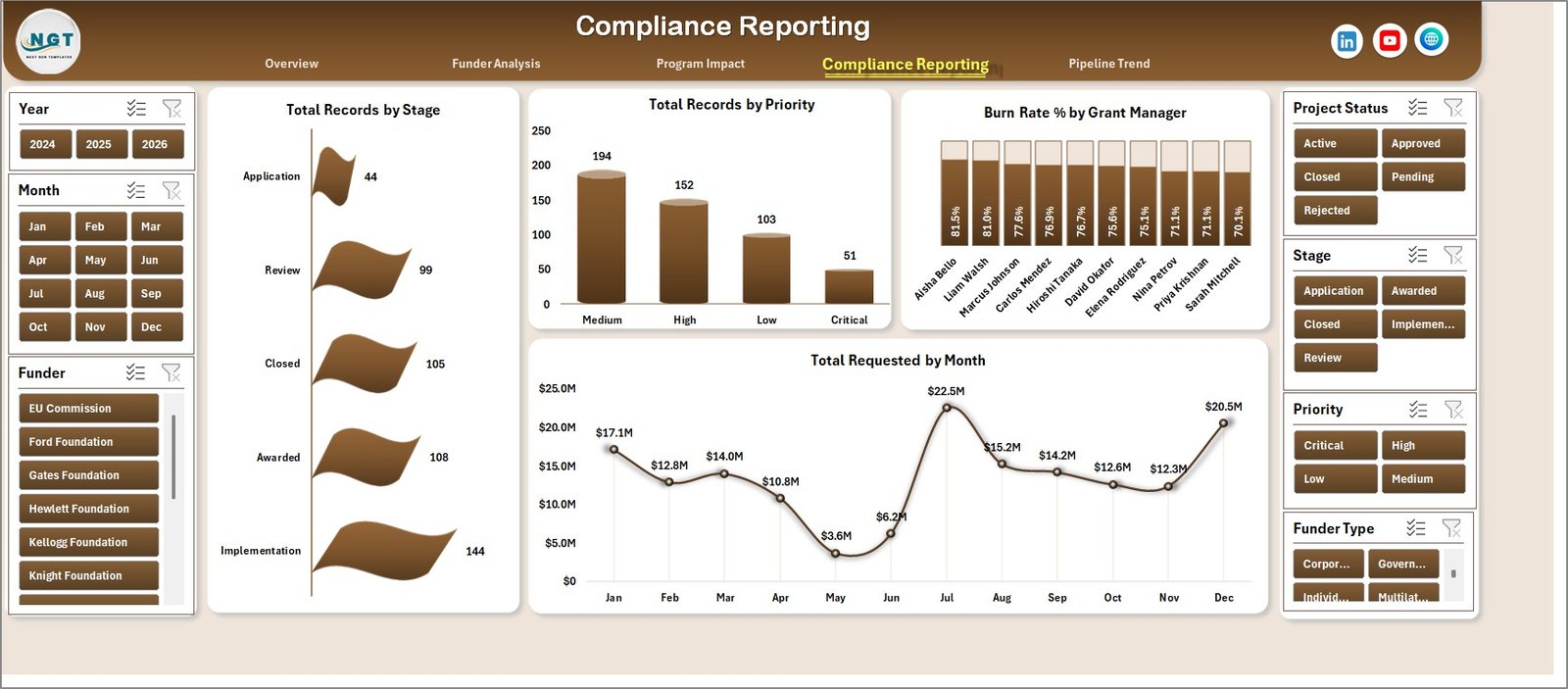
Task: Filter Project Status by Active
Action: [1335, 143]
